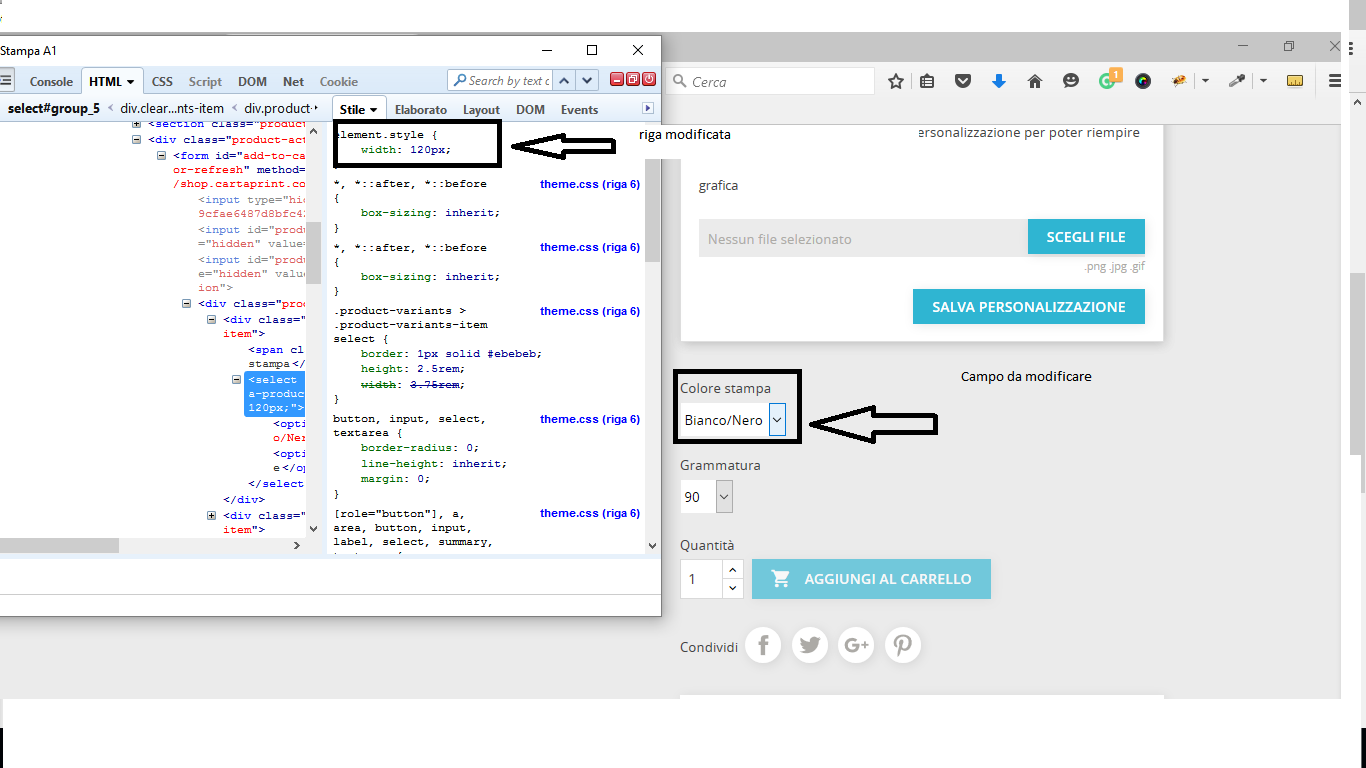Jump to next Firebug search match
This screenshot has width=1366, height=768.
coord(587,81)
